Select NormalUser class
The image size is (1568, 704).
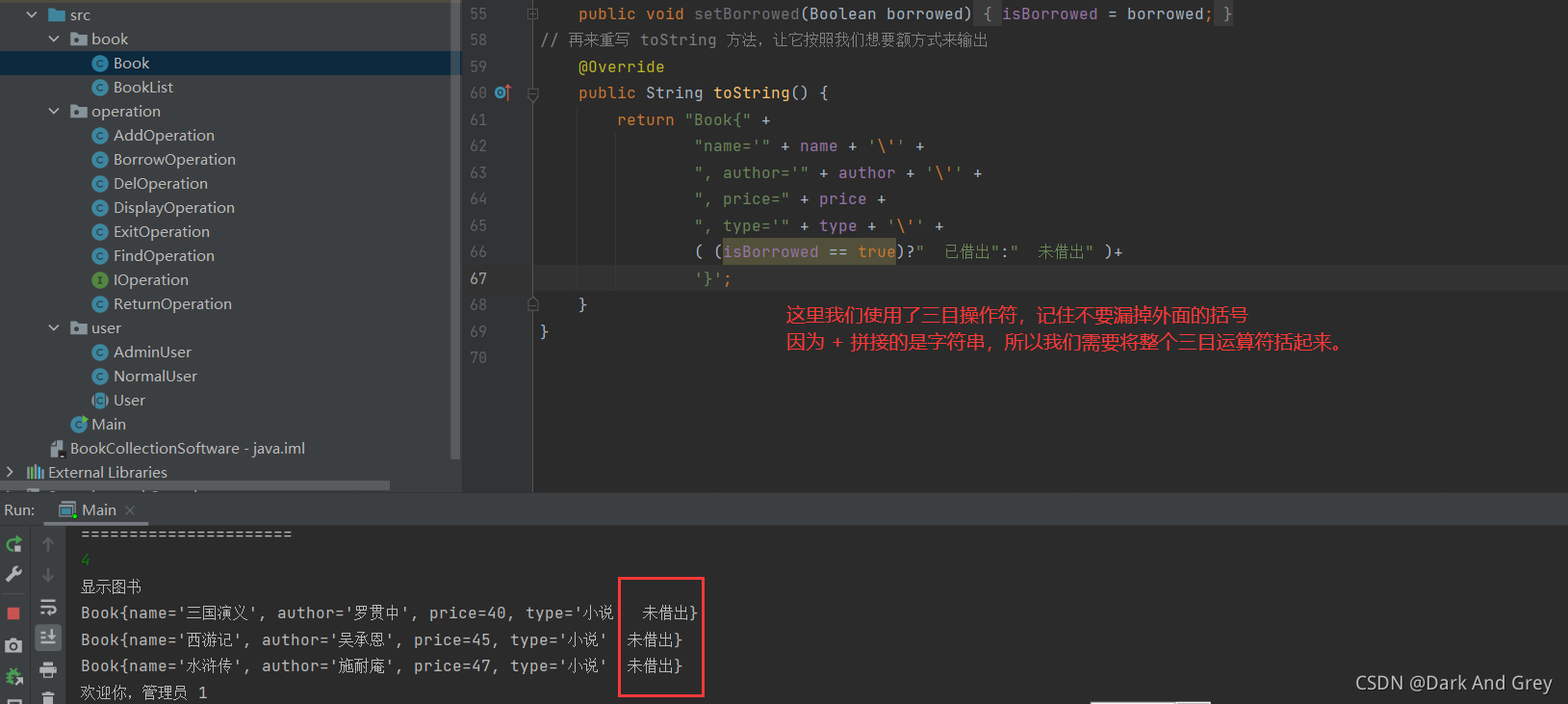point(155,377)
